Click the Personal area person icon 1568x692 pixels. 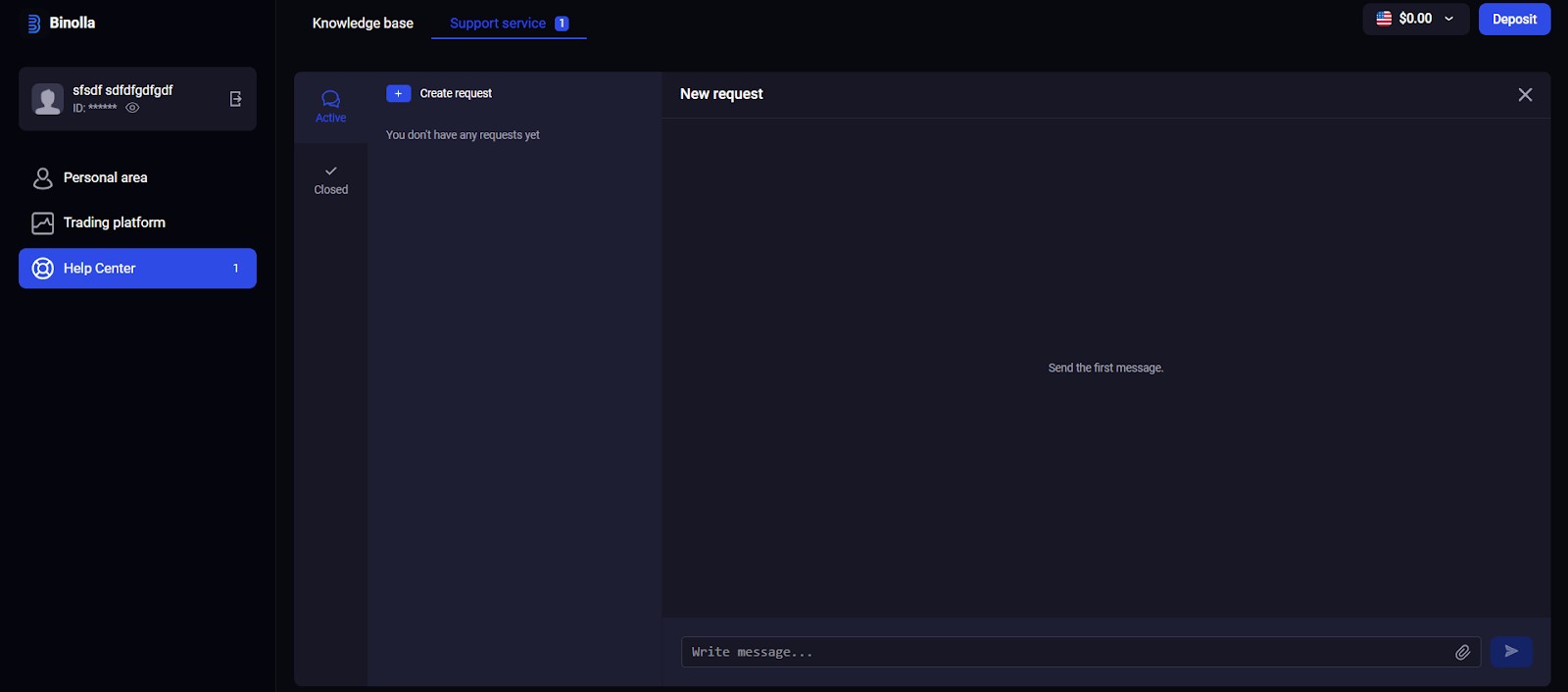(x=42, y=177)
